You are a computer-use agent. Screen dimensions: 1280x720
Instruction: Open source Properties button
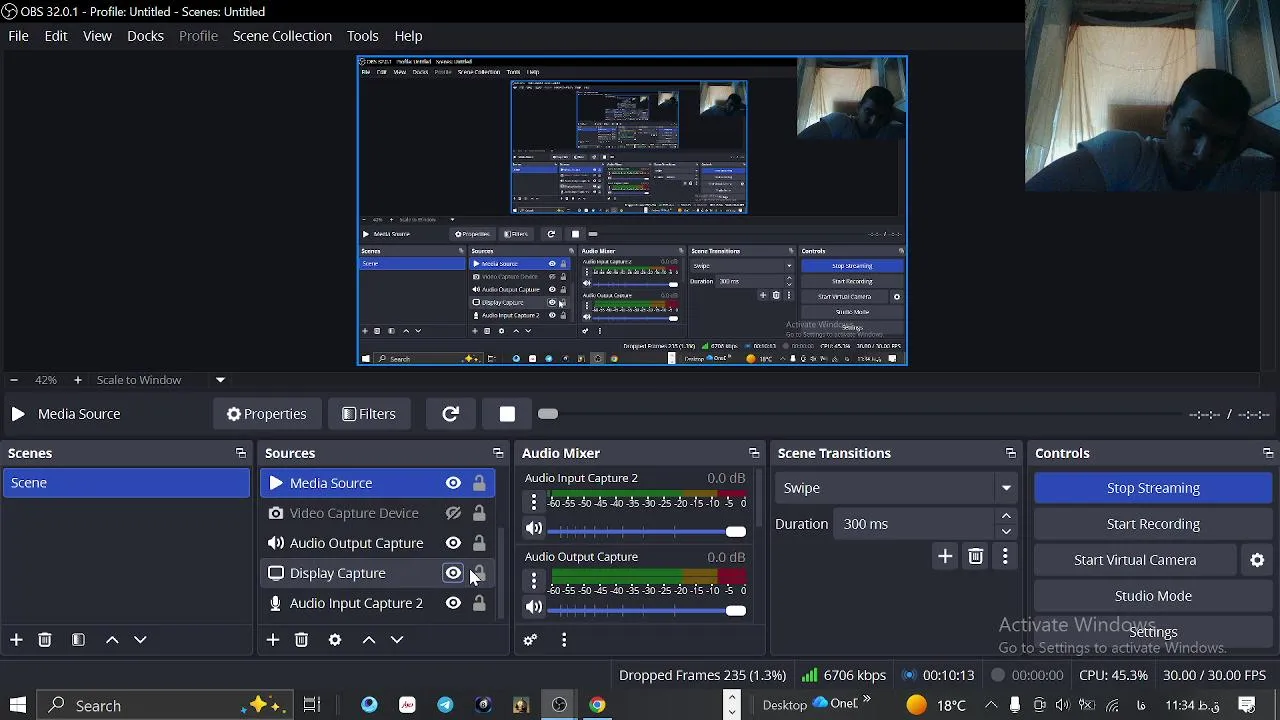(266, 414)
